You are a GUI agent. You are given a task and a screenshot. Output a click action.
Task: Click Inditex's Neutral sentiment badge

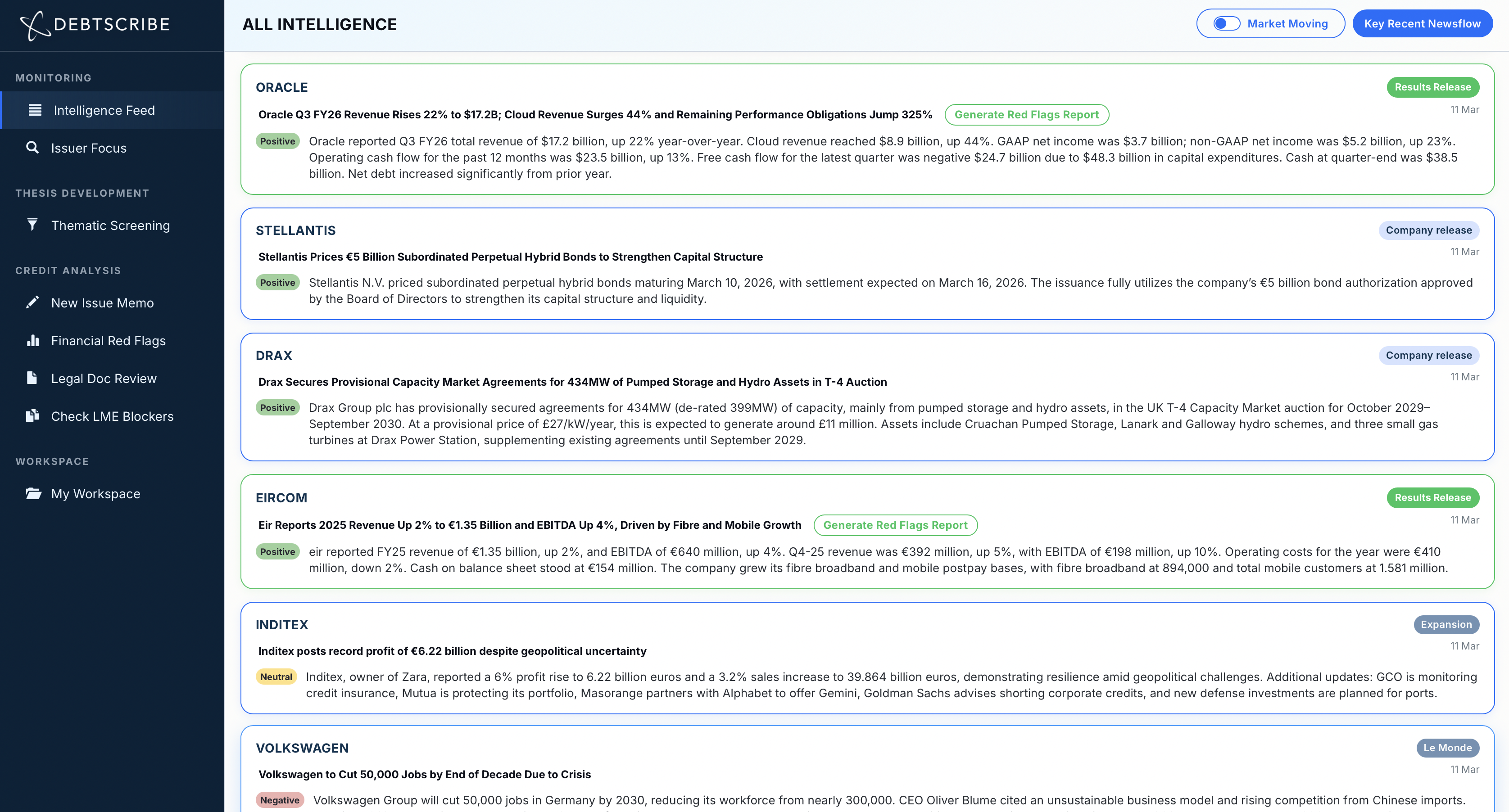276,677
